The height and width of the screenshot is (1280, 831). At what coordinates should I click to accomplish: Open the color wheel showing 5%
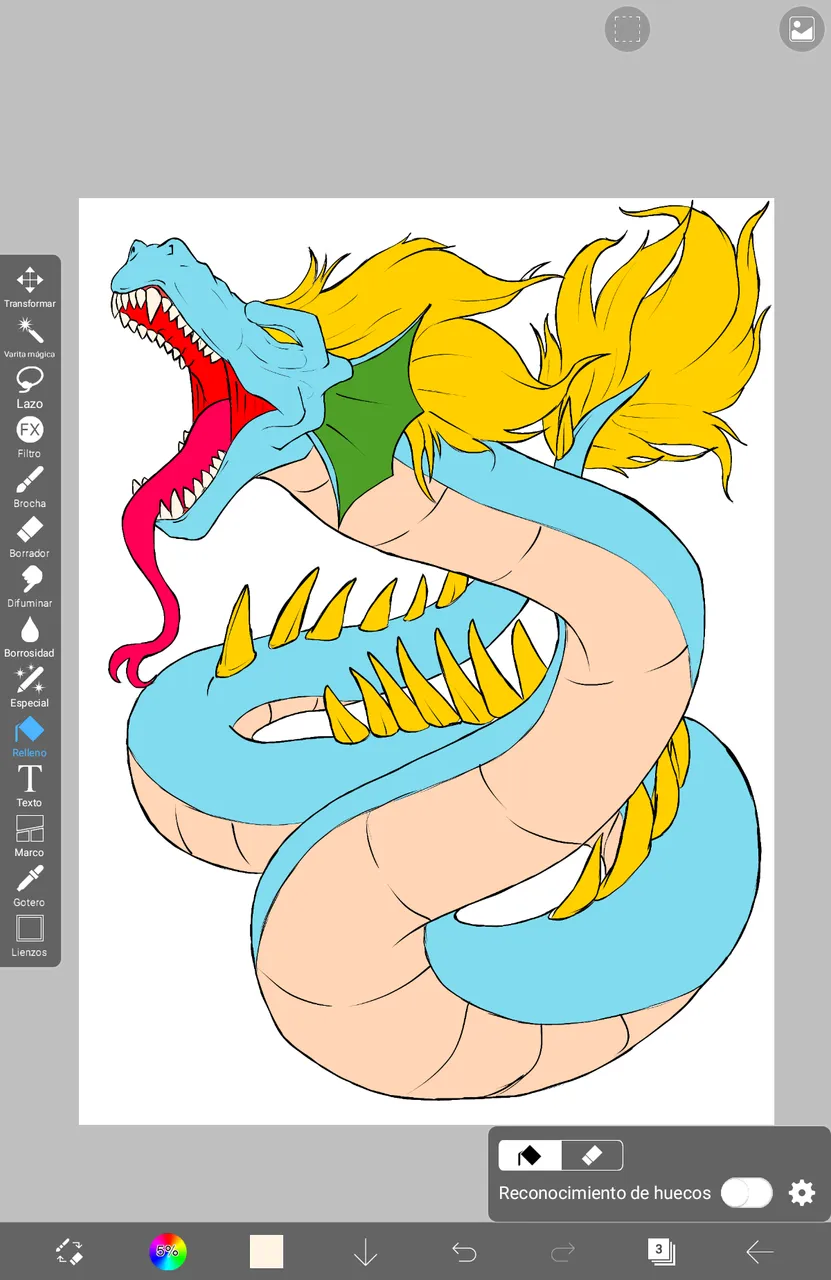[167, 1251]
